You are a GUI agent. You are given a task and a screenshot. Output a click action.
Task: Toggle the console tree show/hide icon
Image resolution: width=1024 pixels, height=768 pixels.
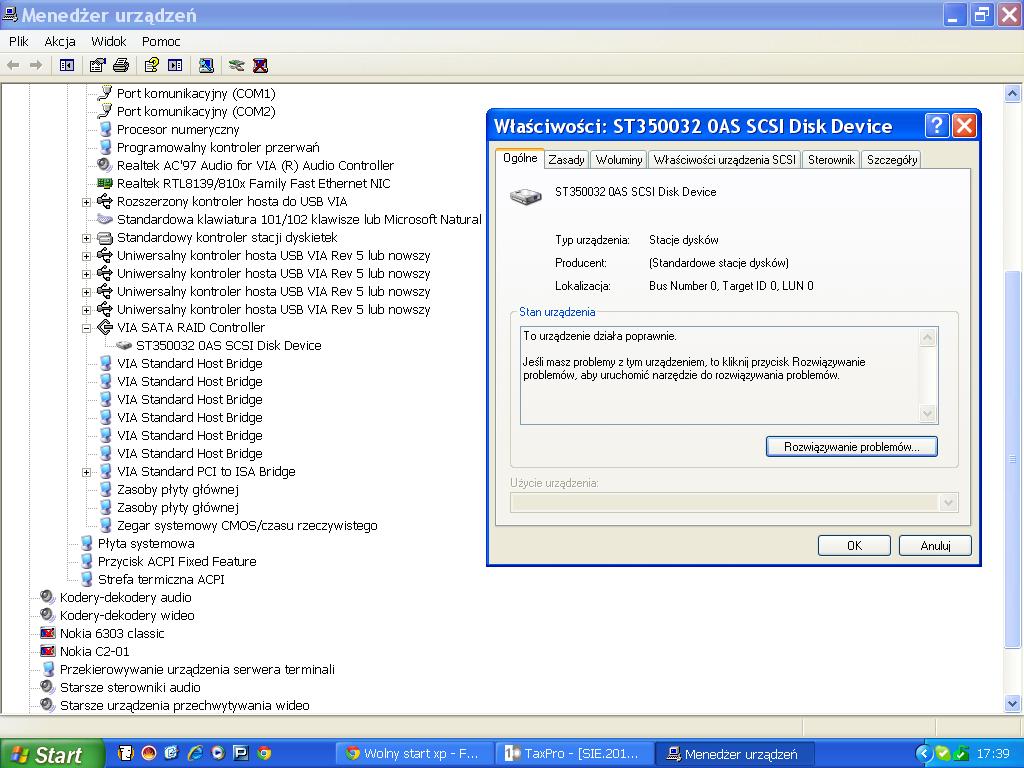67,65
